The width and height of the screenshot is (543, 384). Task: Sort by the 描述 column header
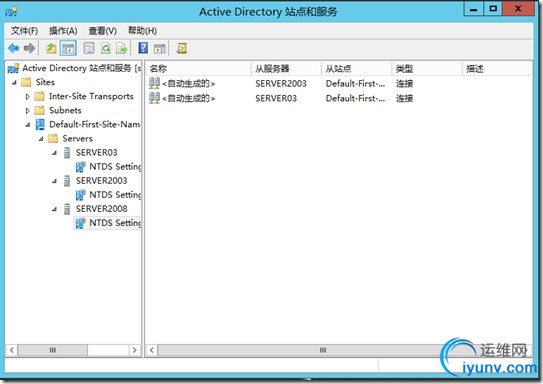coord(498,69)
